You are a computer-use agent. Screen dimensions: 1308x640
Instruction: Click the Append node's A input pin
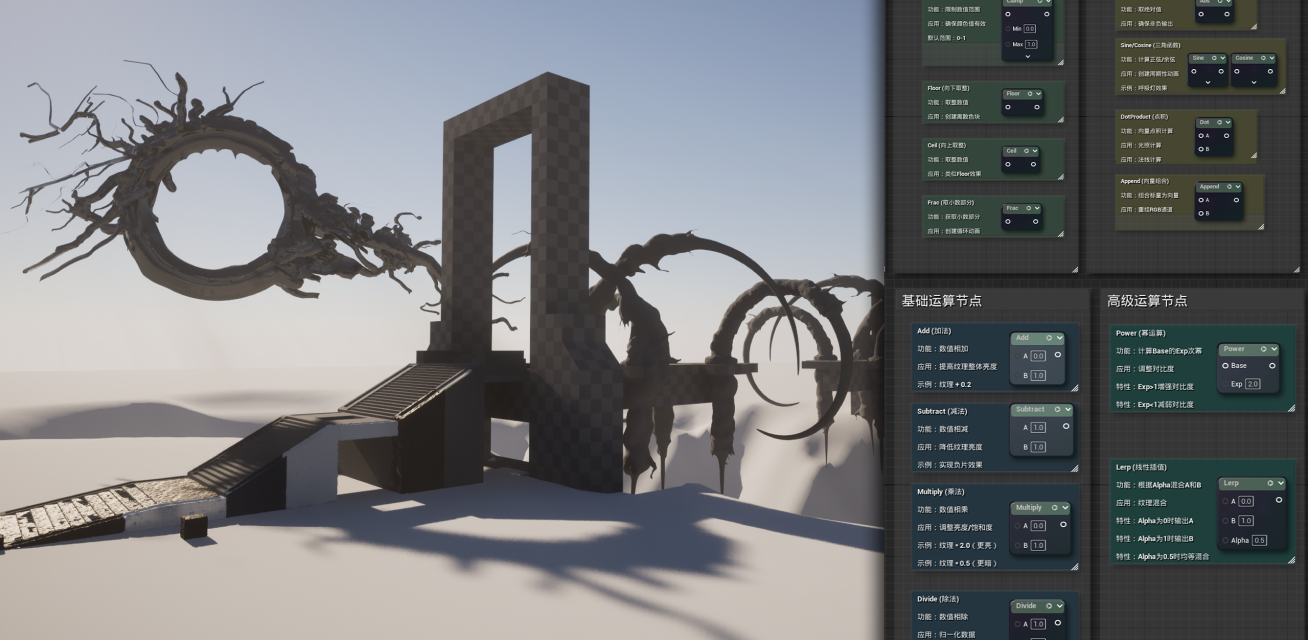1199,200
